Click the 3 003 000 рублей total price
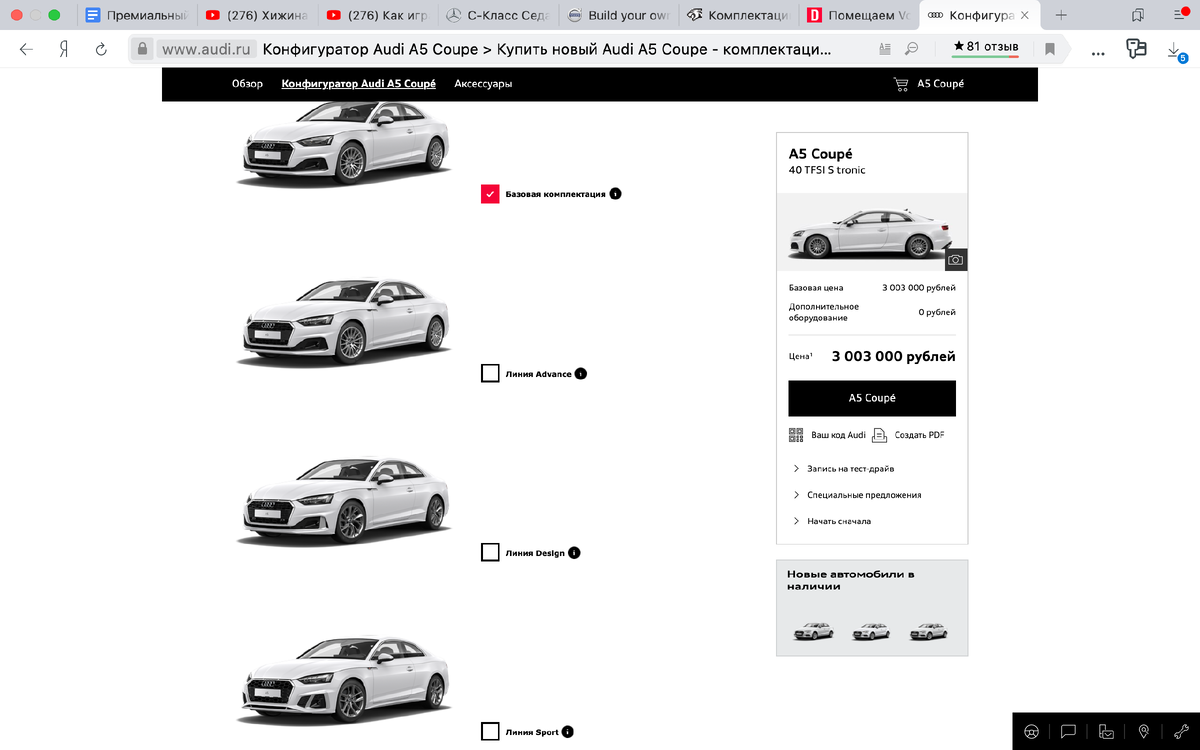Viewport: 1200px width, 750px height. [893, 356]
